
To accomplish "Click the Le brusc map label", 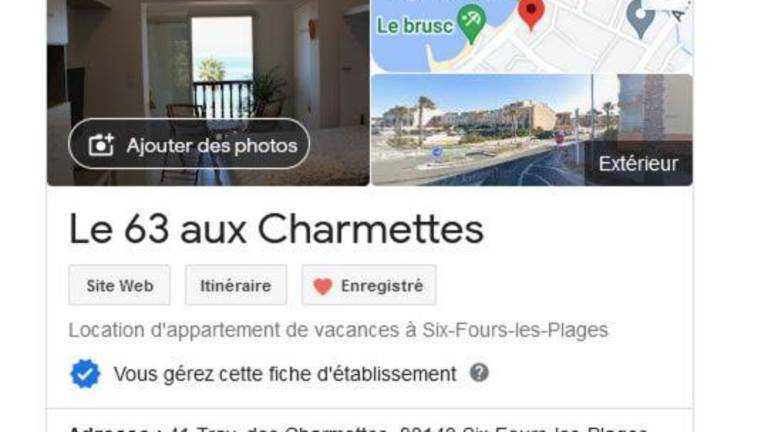I will click(414, 26).
